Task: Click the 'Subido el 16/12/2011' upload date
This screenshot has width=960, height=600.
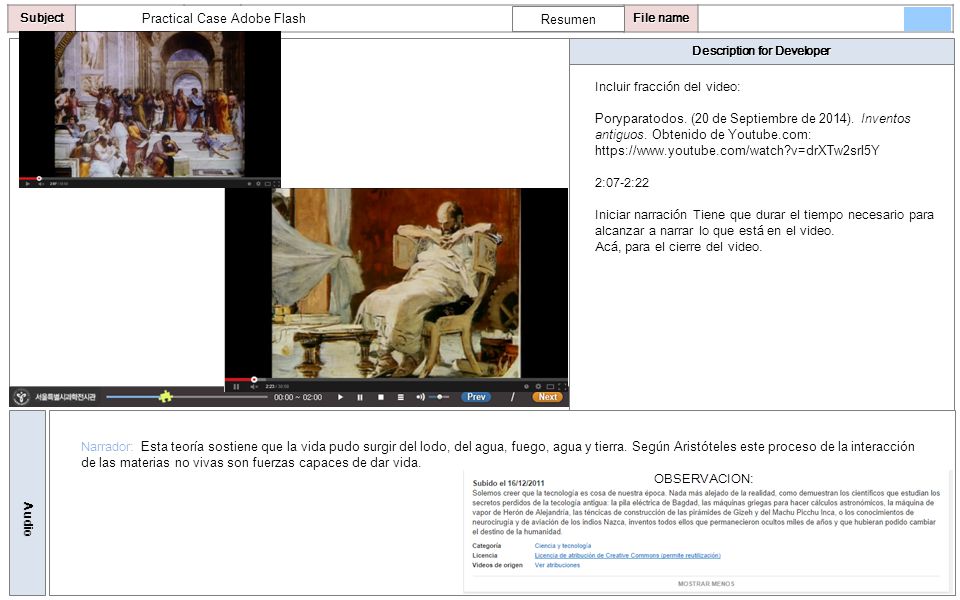Action: click(508, 483)
